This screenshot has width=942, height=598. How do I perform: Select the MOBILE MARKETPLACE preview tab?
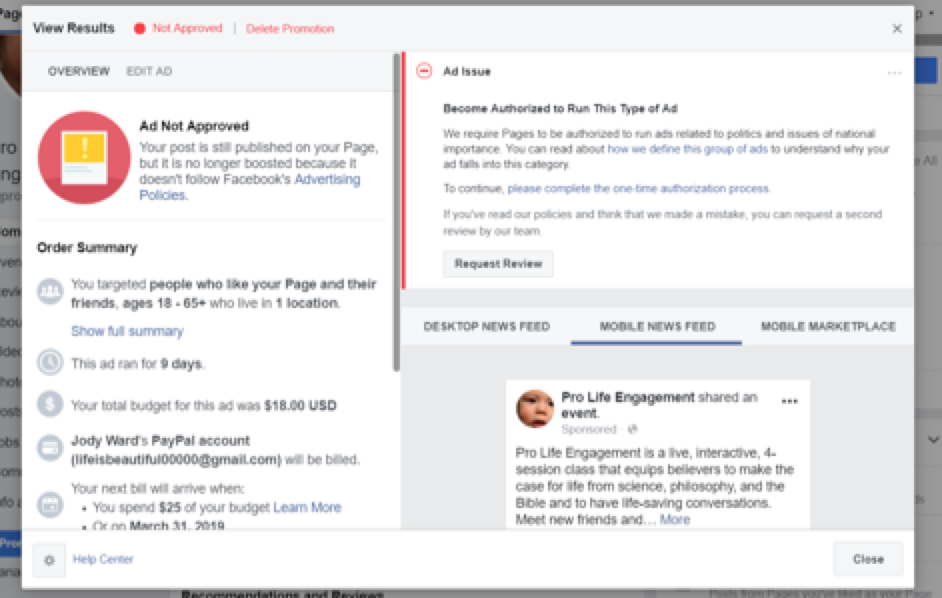[x=828, y=326]
